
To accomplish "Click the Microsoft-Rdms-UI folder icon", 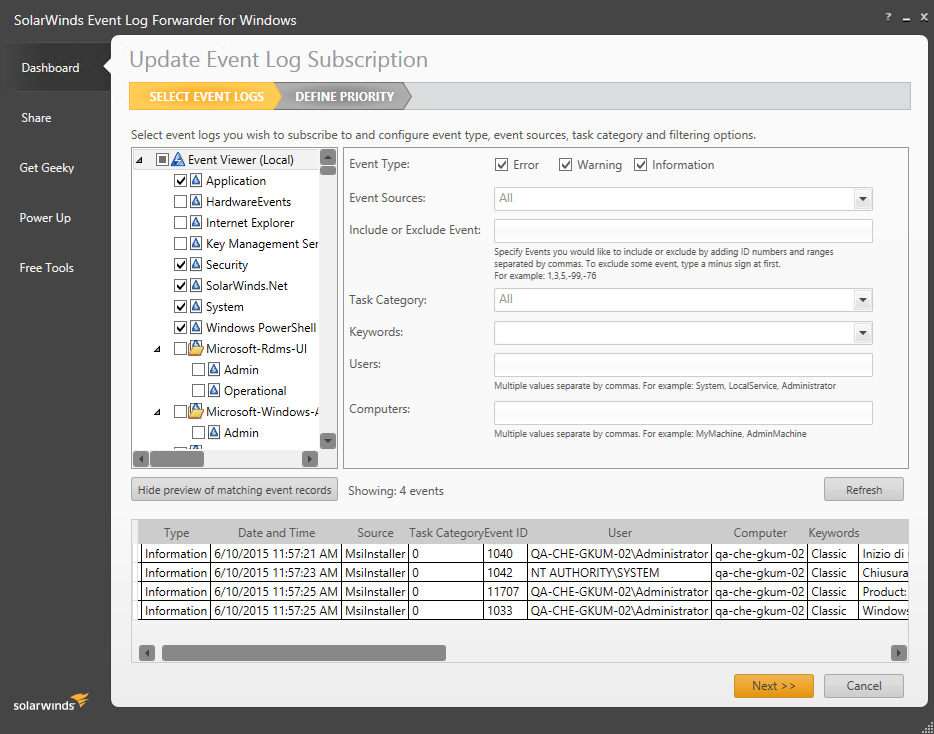I will pyautogui.click(x=197, y=349).
